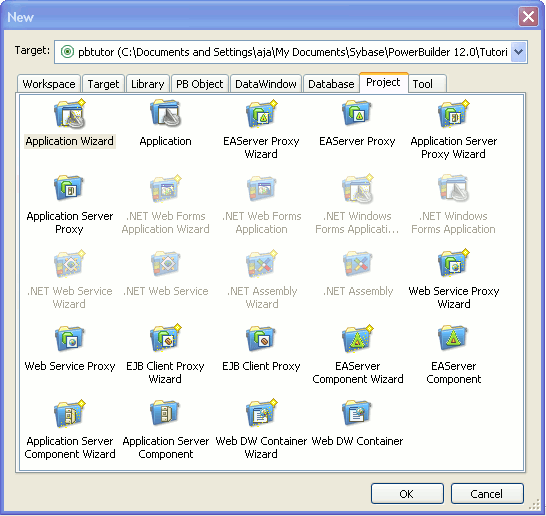Image resolution: width=546 pixels, height=516 pixels.
Task: Click the "EAServer Component" label text
Action: 453,373
